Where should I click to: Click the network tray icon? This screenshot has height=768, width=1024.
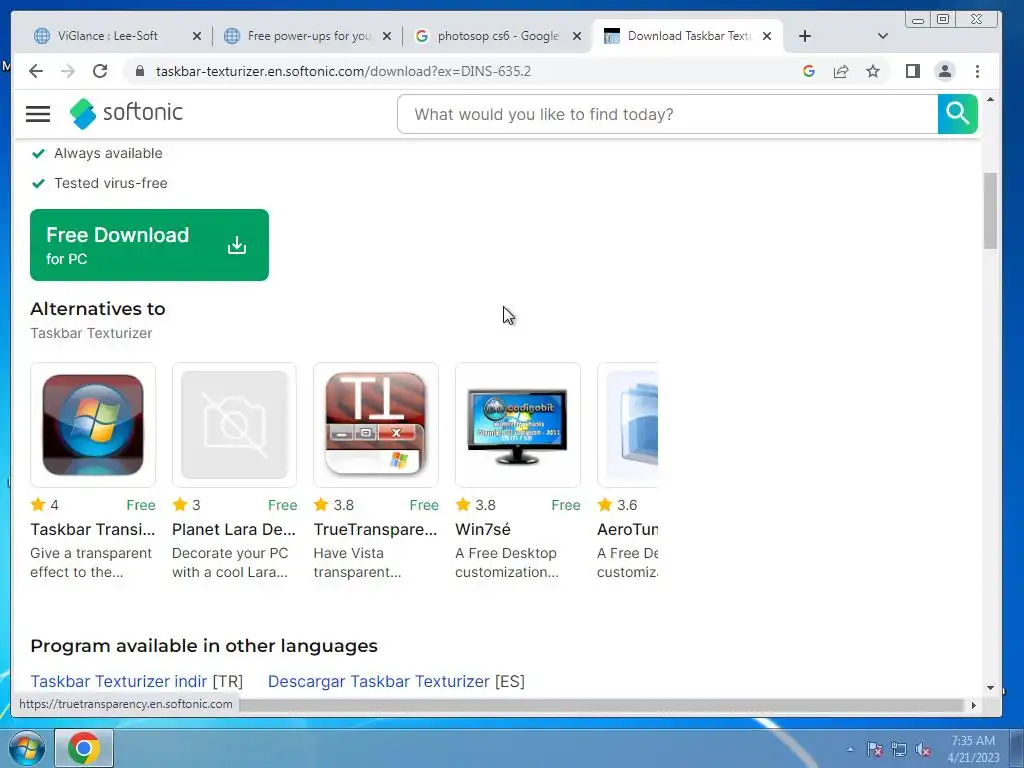(x=899, y=749)
